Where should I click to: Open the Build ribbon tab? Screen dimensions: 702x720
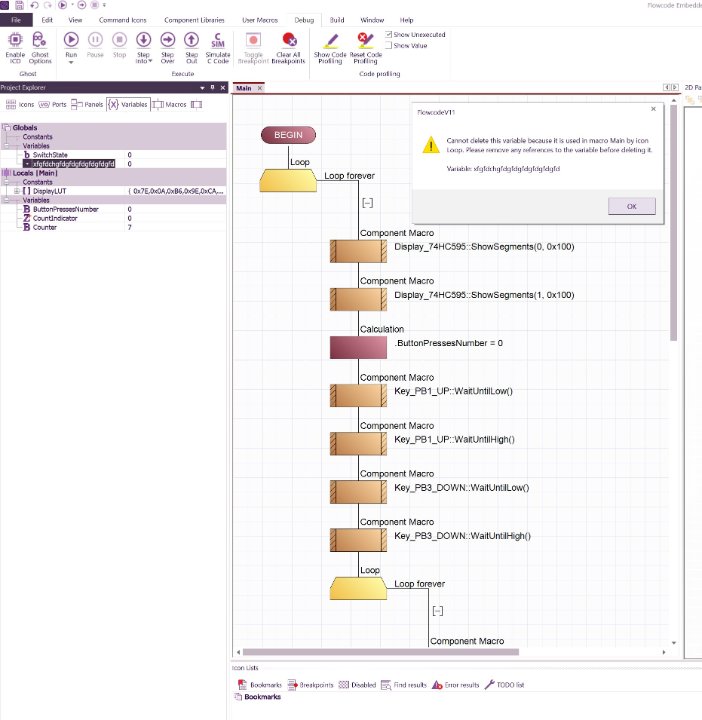coord(337,20)
